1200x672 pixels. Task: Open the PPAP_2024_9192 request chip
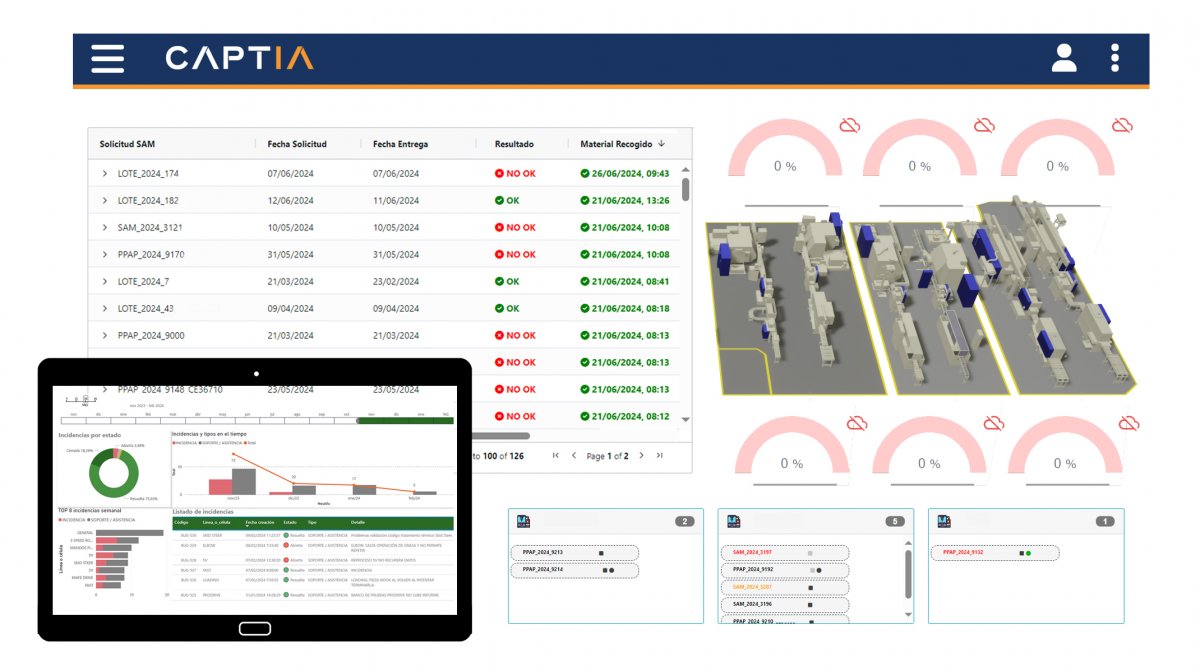coord(784,569)
